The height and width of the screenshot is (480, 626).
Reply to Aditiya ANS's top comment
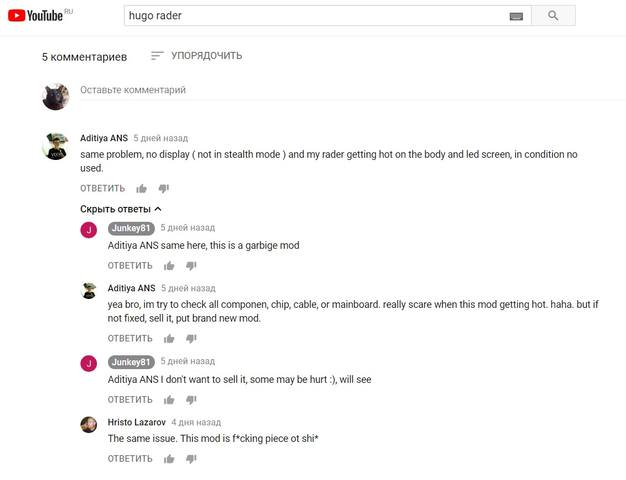tap(103, 188)
